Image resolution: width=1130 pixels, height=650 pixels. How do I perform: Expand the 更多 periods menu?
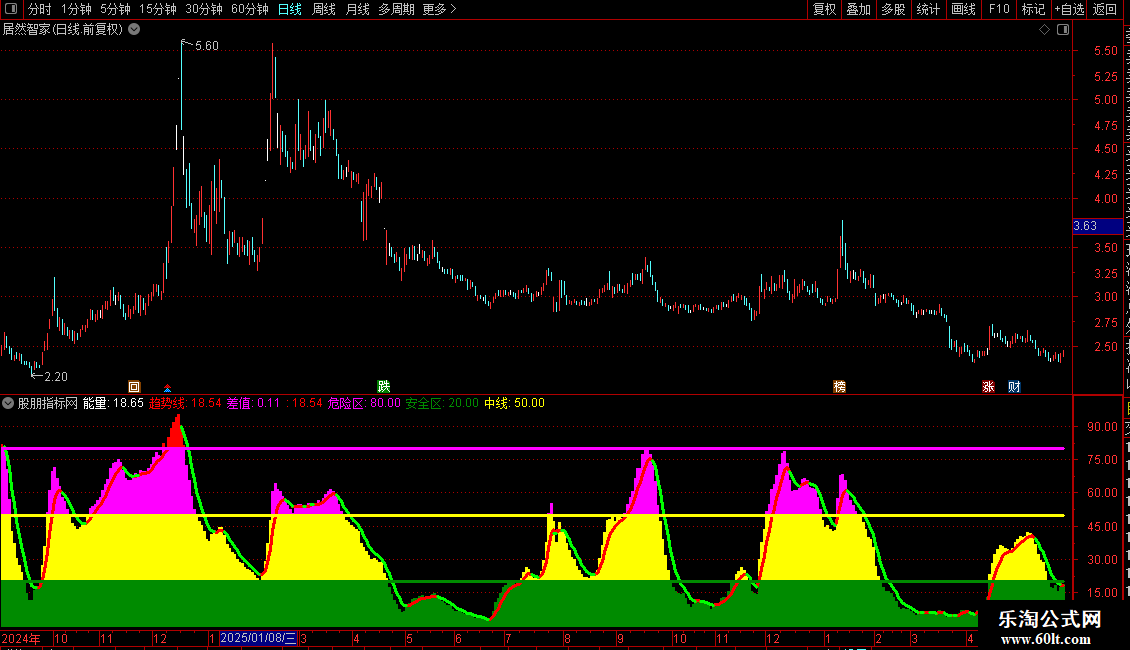[x=439, y=9]
